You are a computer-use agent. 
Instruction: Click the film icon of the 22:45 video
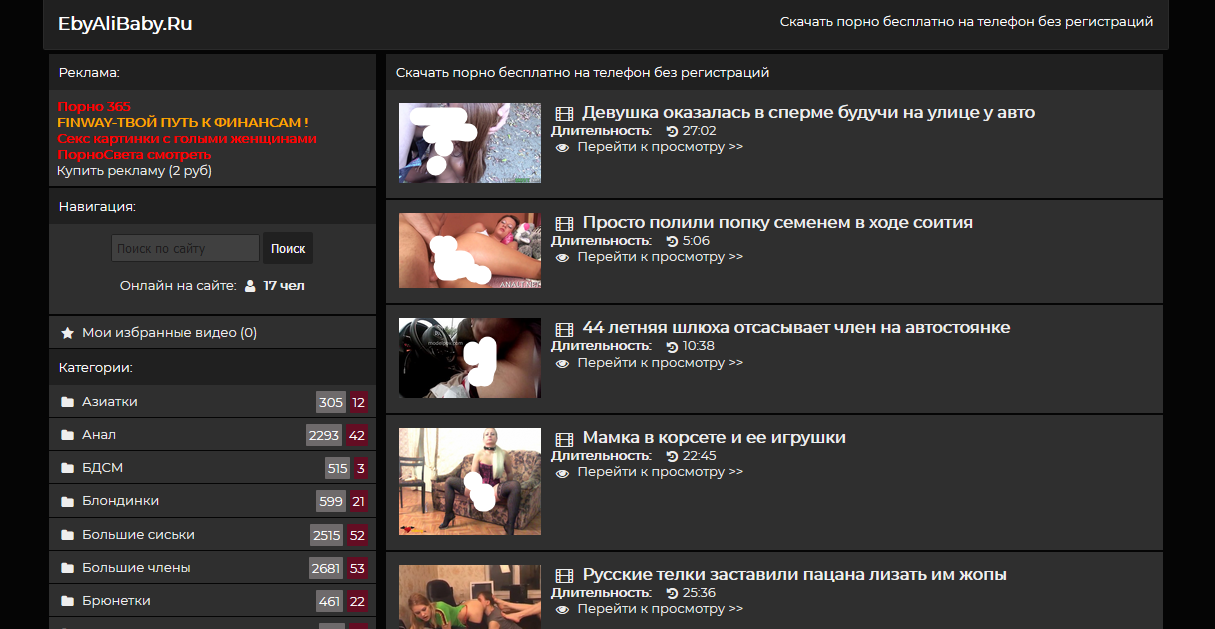click(x=564, y=439)
